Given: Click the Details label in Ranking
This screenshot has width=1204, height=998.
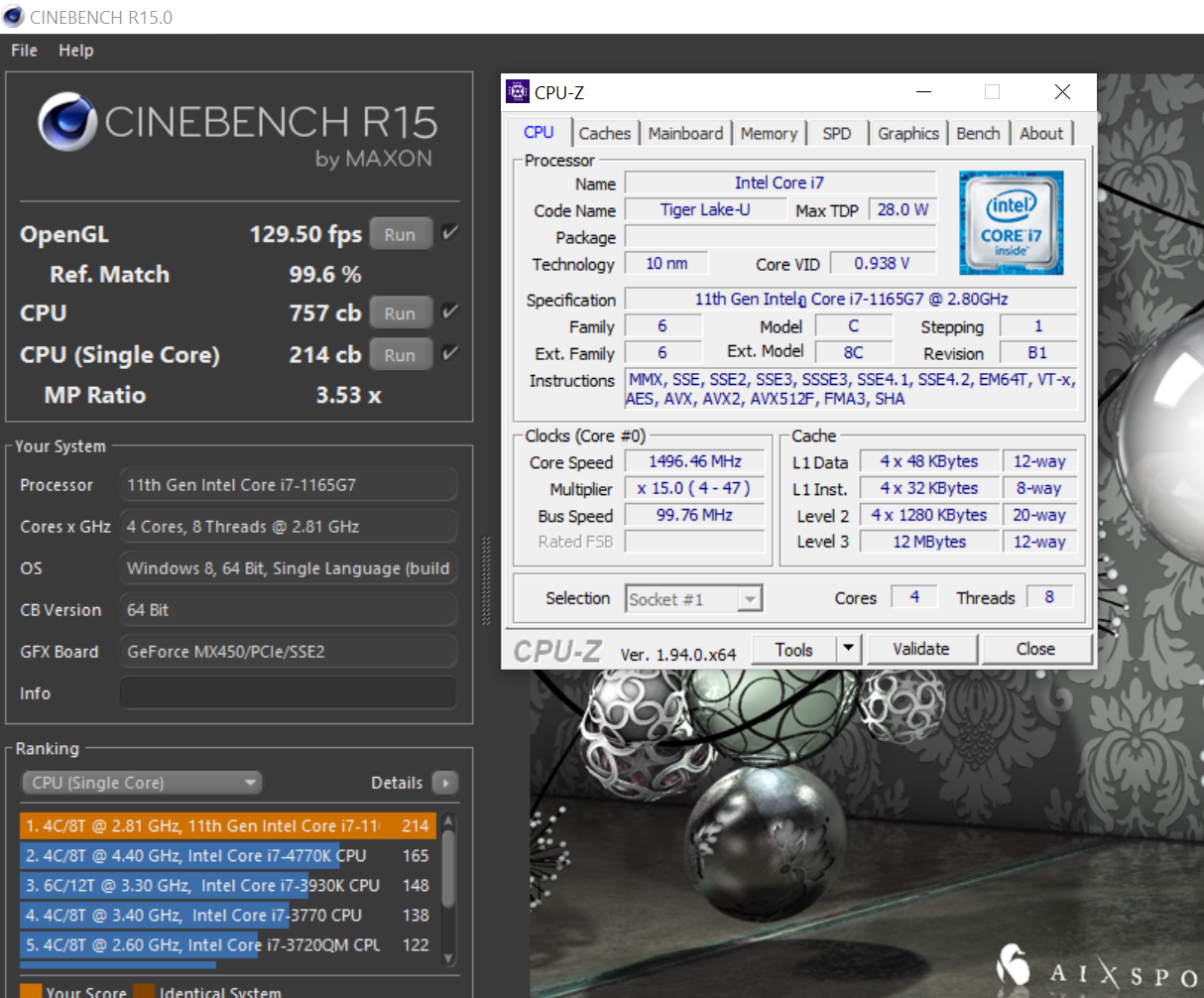Looking at the screenshot, I should point(397,783).
